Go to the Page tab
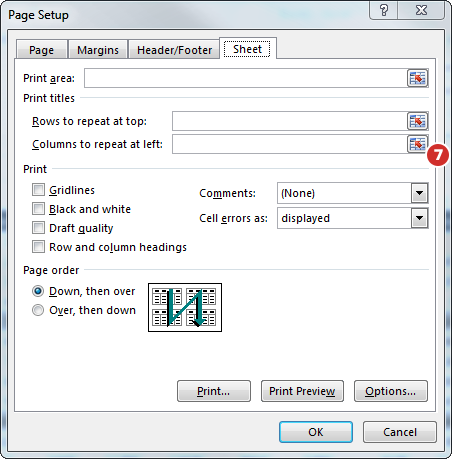 42,50
